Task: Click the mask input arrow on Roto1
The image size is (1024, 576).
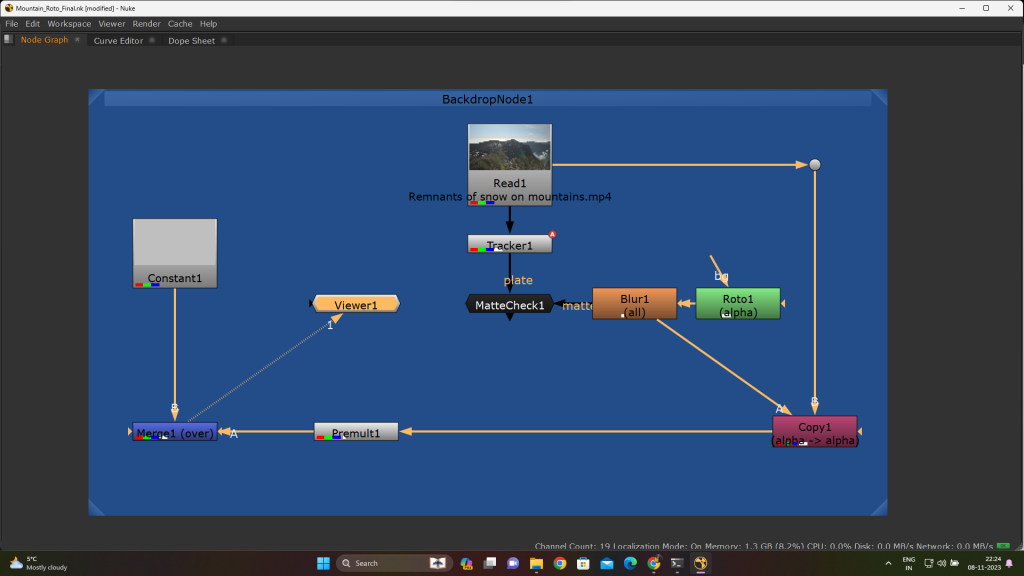Action: (783, 304)
